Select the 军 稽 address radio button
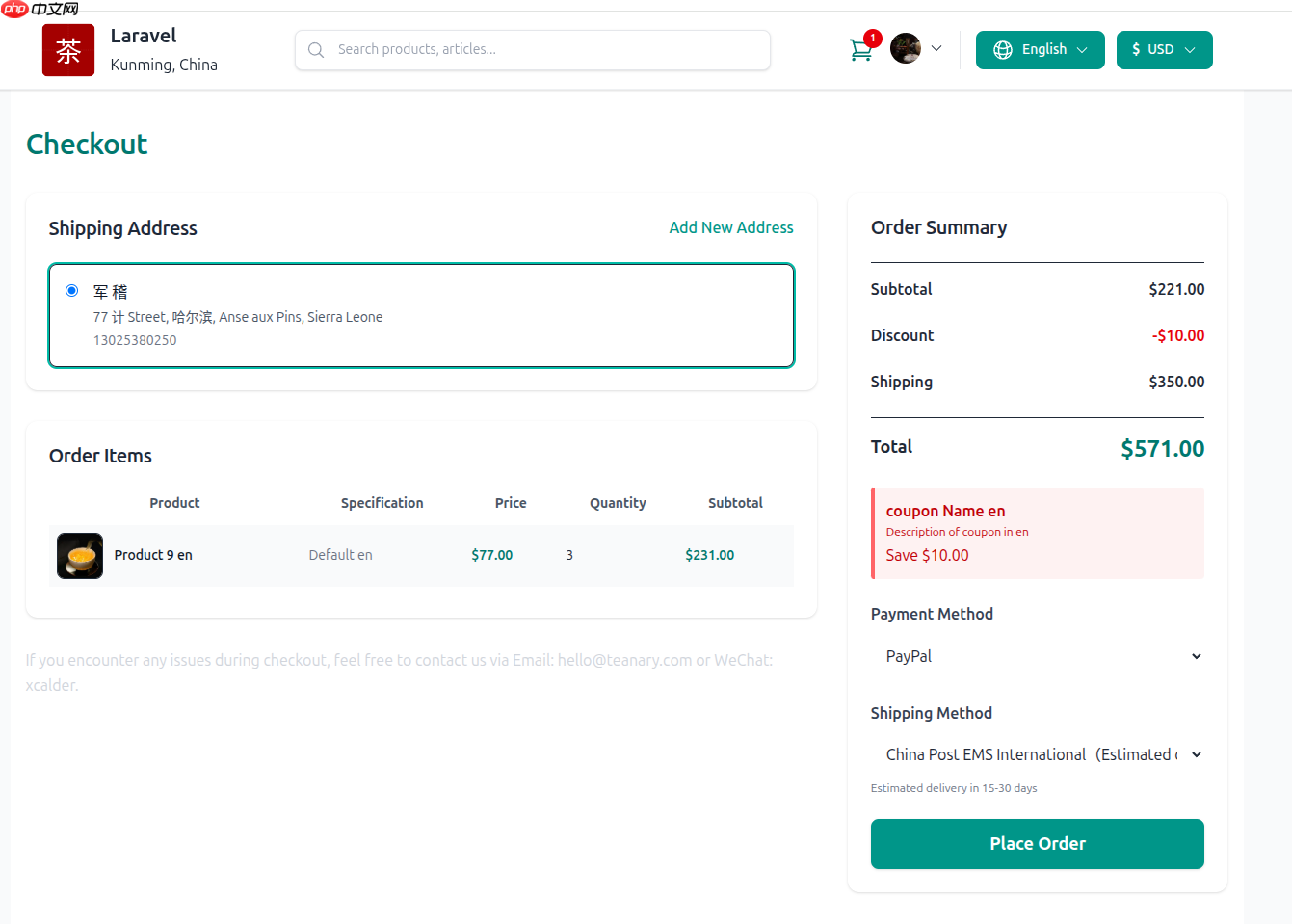Image resolution: width=1292 pixels, height=924 pixels. [72, 291]
